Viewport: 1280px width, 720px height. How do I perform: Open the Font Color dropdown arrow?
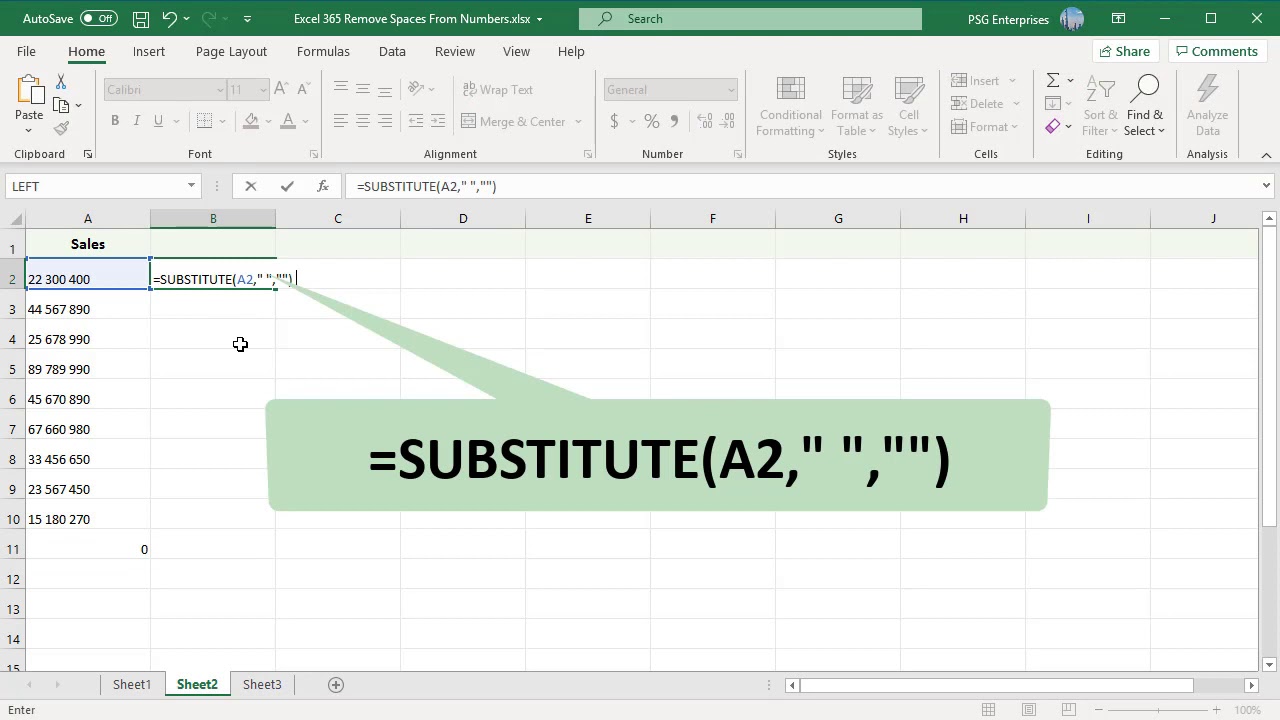(x=305, y=122)
